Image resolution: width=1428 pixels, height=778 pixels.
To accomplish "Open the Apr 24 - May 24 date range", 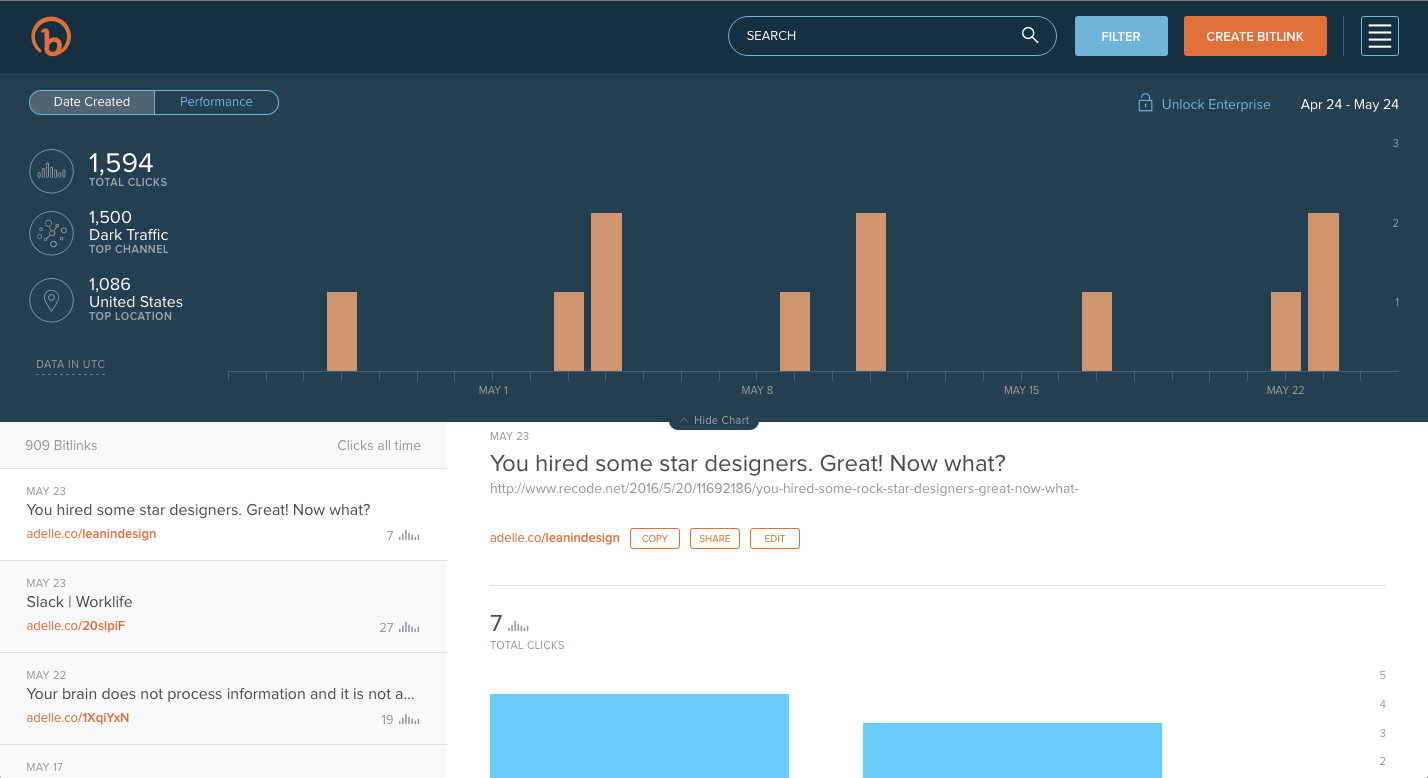I will [1349, 104].
